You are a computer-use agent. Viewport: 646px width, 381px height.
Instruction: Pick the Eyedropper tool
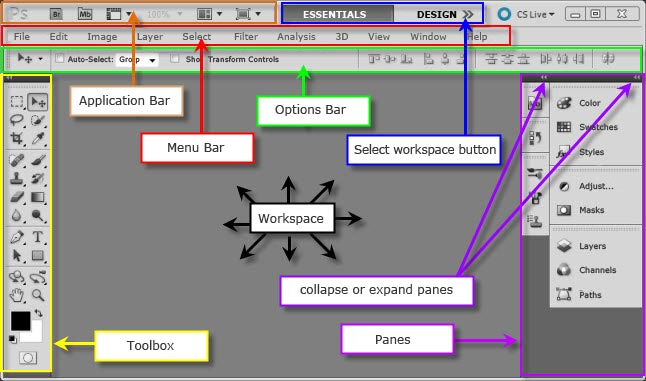point(37,138)
